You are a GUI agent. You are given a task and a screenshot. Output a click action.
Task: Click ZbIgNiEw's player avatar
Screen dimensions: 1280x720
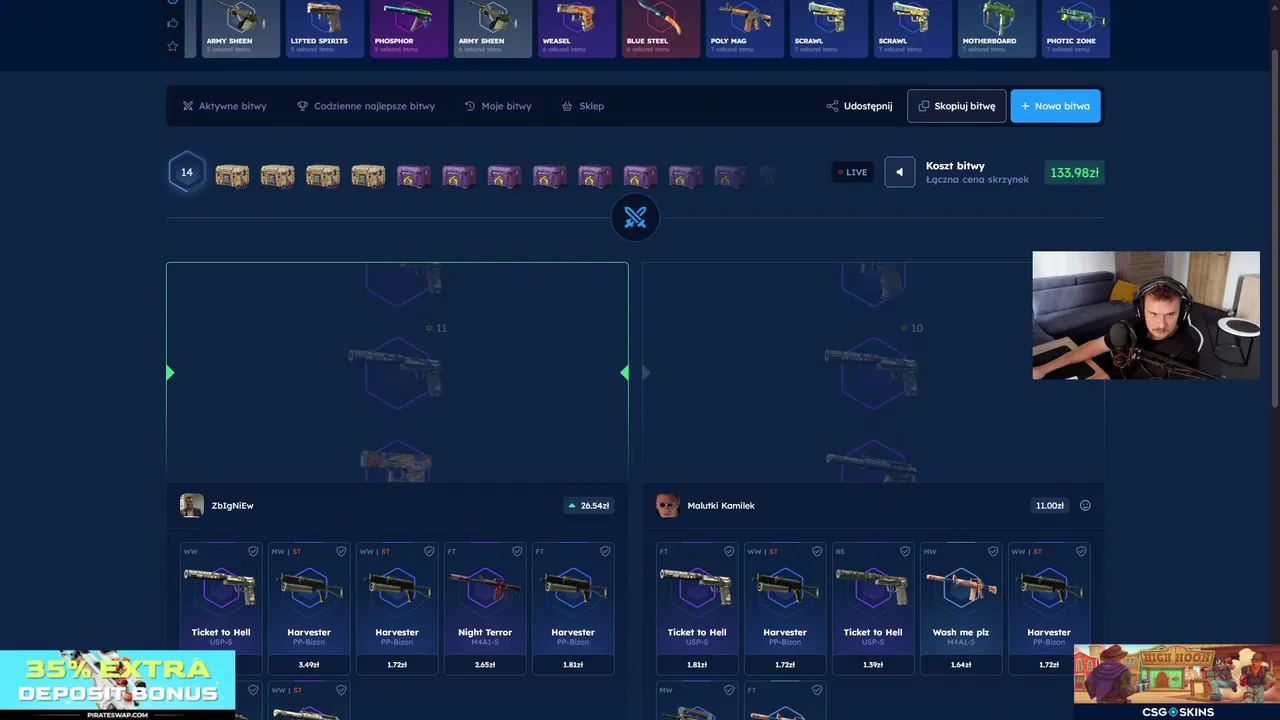(x=192, y=505)
